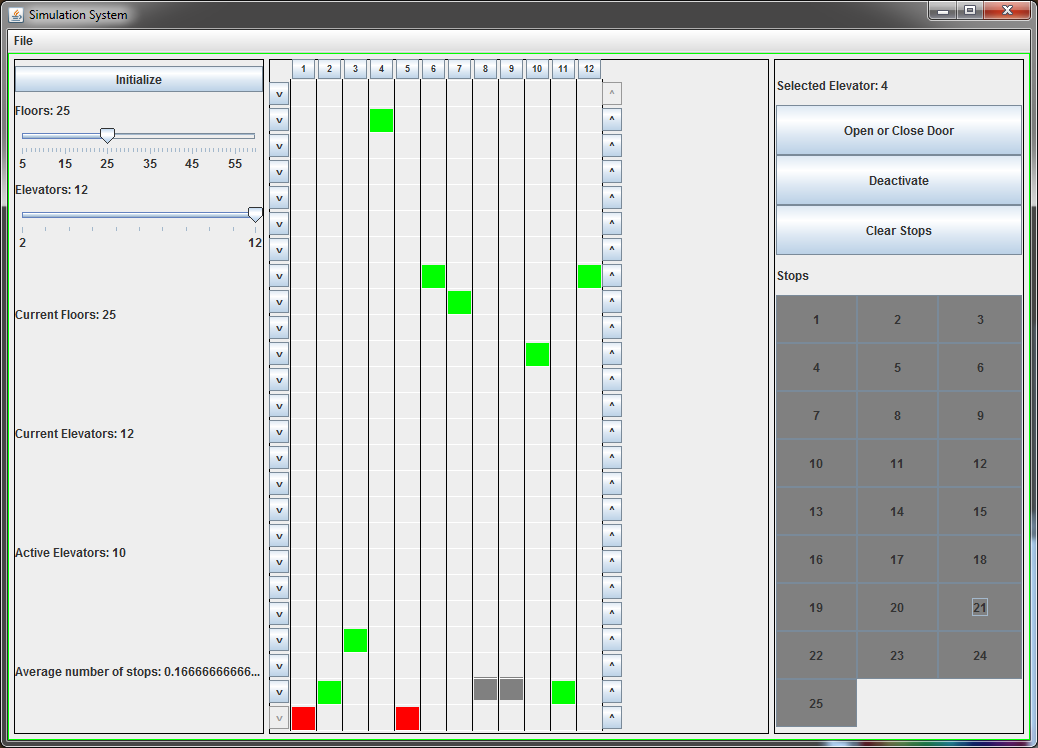Click down call arrow on elevator 2's floor row
Screen dimensions: 1038x748
[x=279, y=692]
